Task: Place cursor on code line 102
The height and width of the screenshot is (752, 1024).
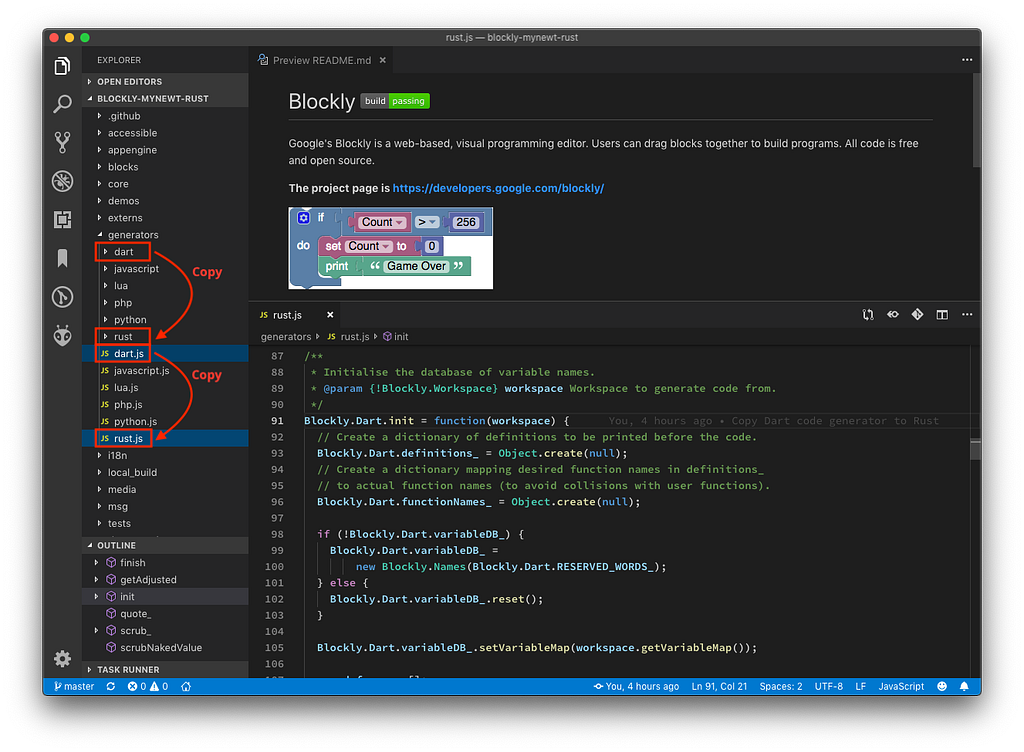Action: [436, 599]
